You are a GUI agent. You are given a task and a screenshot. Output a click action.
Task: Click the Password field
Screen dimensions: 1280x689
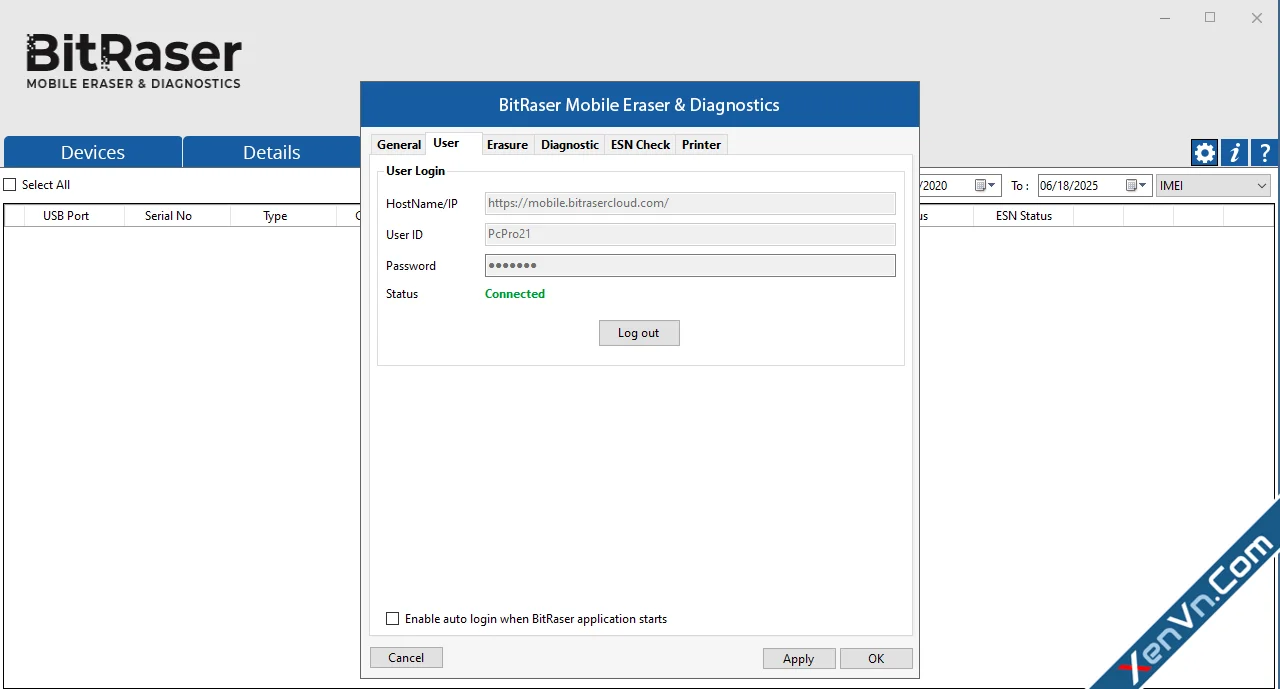[690, 265]
